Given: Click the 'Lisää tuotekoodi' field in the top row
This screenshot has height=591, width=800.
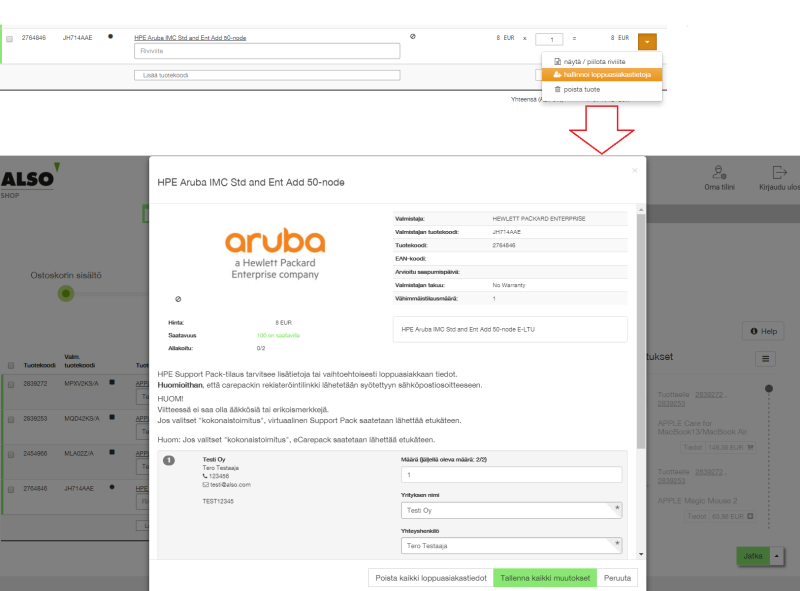Looking at the screenshot, I should click(x=267, y=75).
